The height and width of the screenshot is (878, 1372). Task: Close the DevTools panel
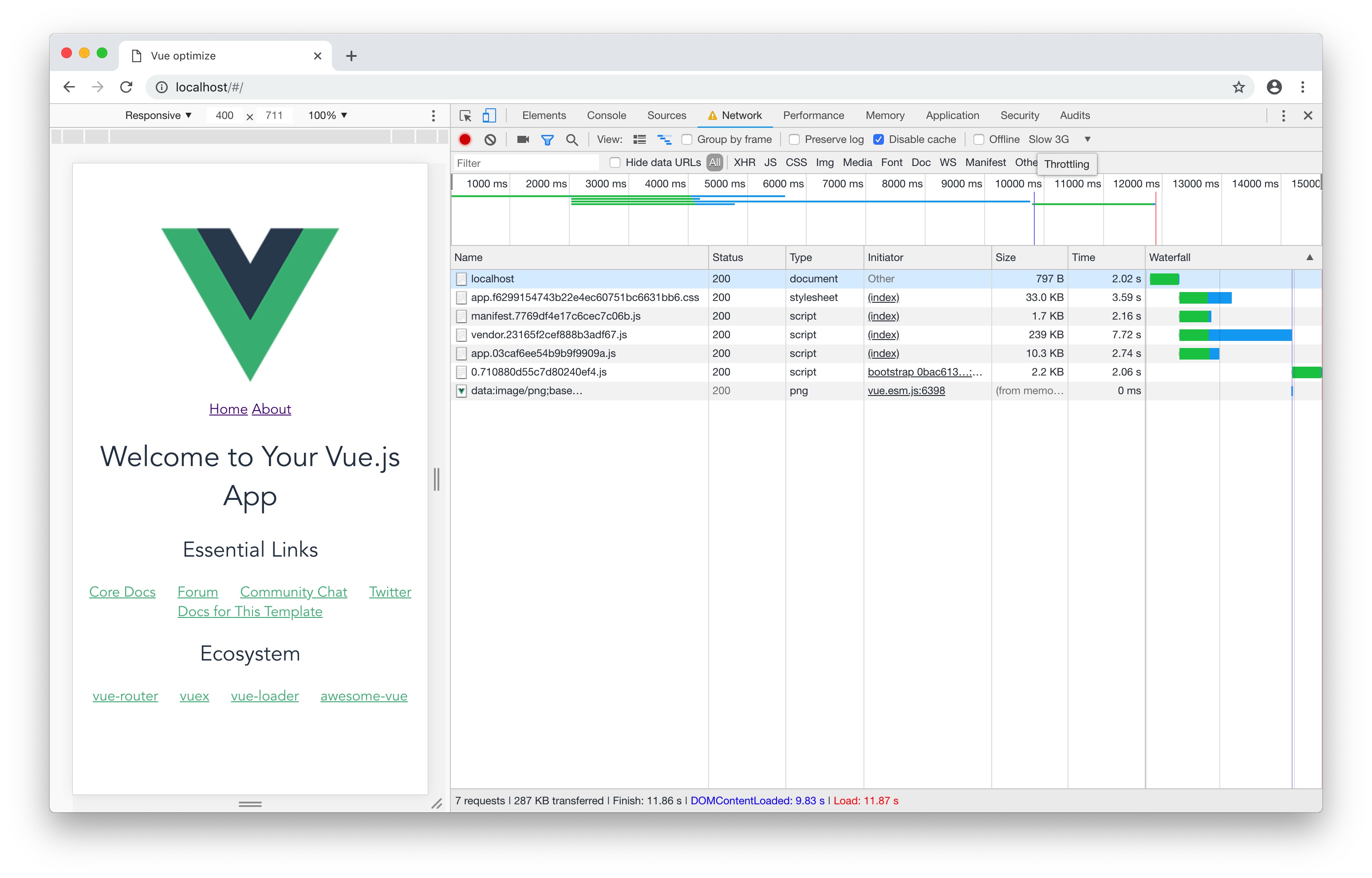pos(1308,116)
